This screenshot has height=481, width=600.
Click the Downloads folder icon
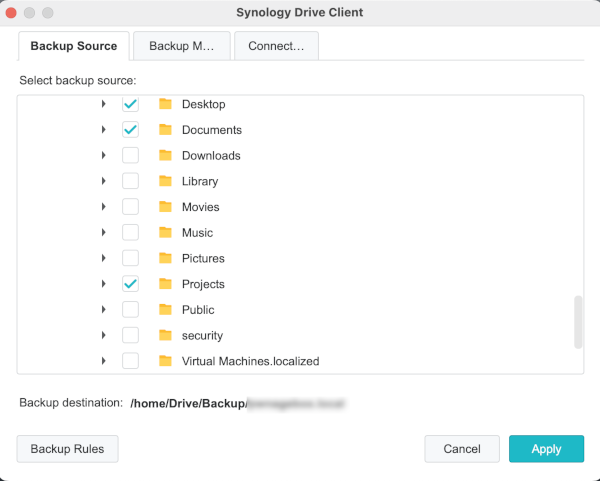165,156
